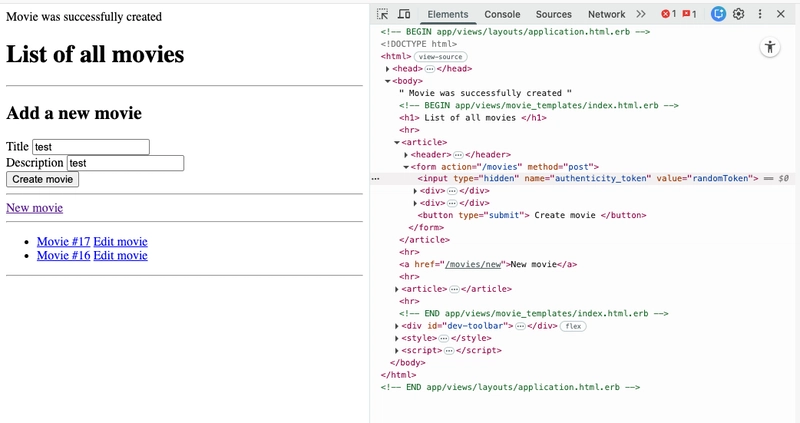The height and width of the screenshot is (423, 800).
Task: Toggle the device toolbar icon
Action: tap(404, 14)
